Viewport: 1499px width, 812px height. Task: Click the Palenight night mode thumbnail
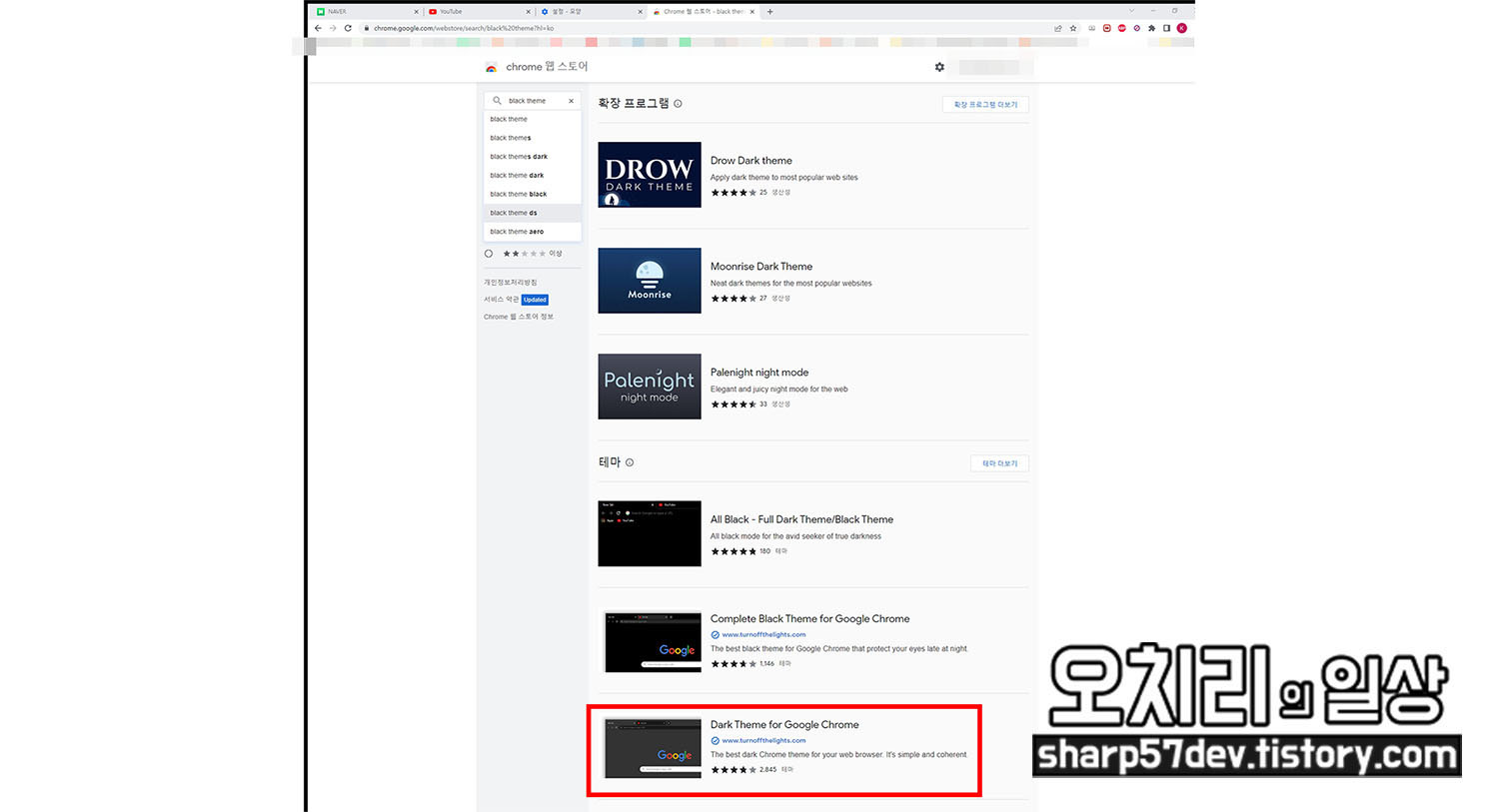point(650,387)
